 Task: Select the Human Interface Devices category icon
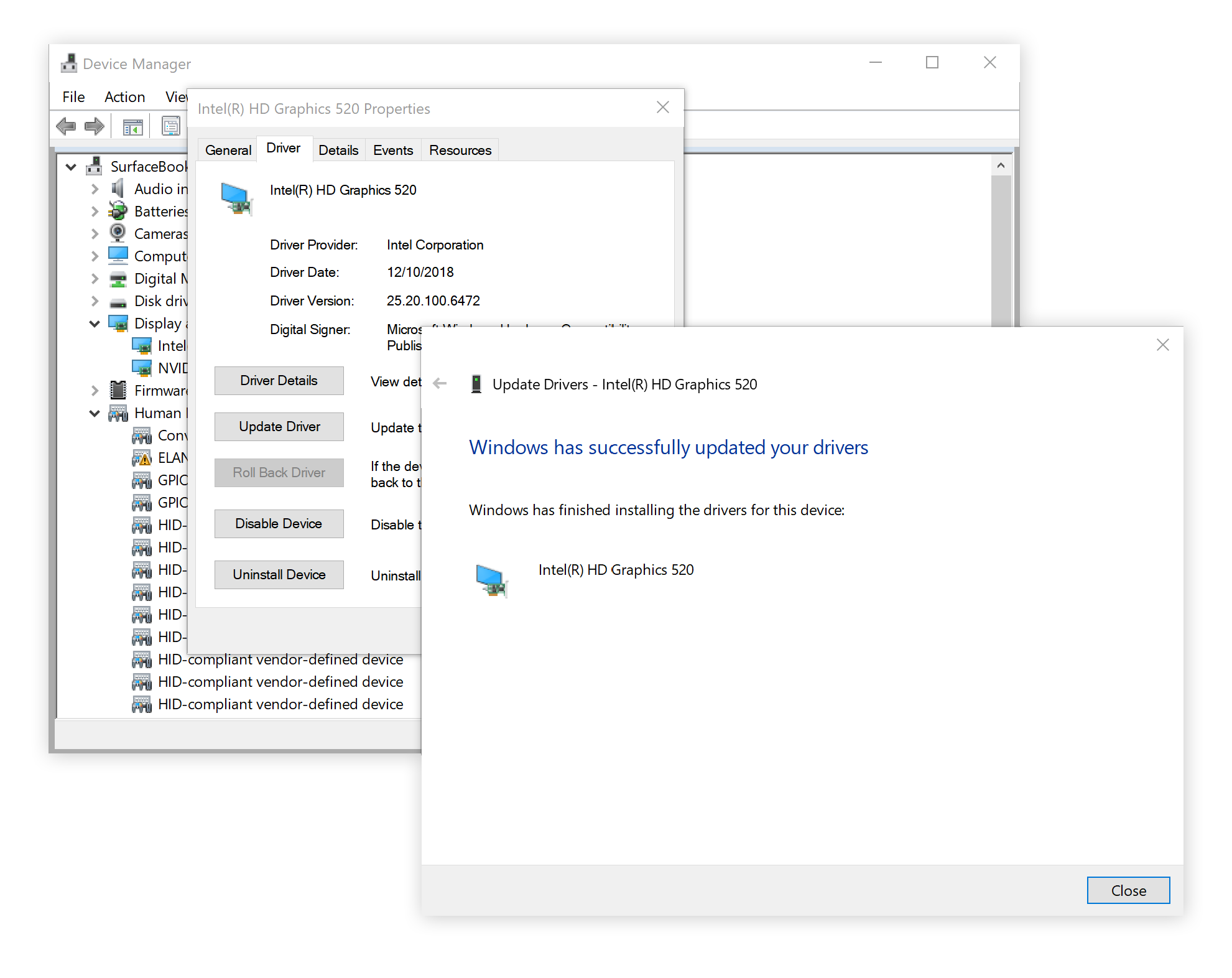[x=118, y=413]
